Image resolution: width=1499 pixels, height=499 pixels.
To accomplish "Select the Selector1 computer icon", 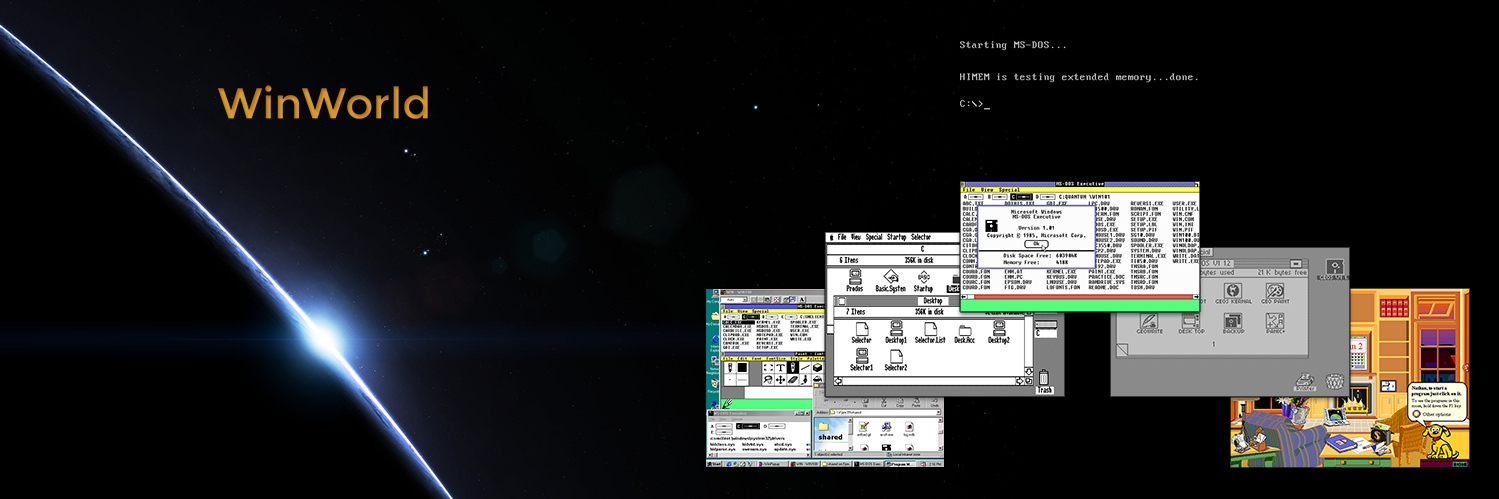I will pos(862,360).
